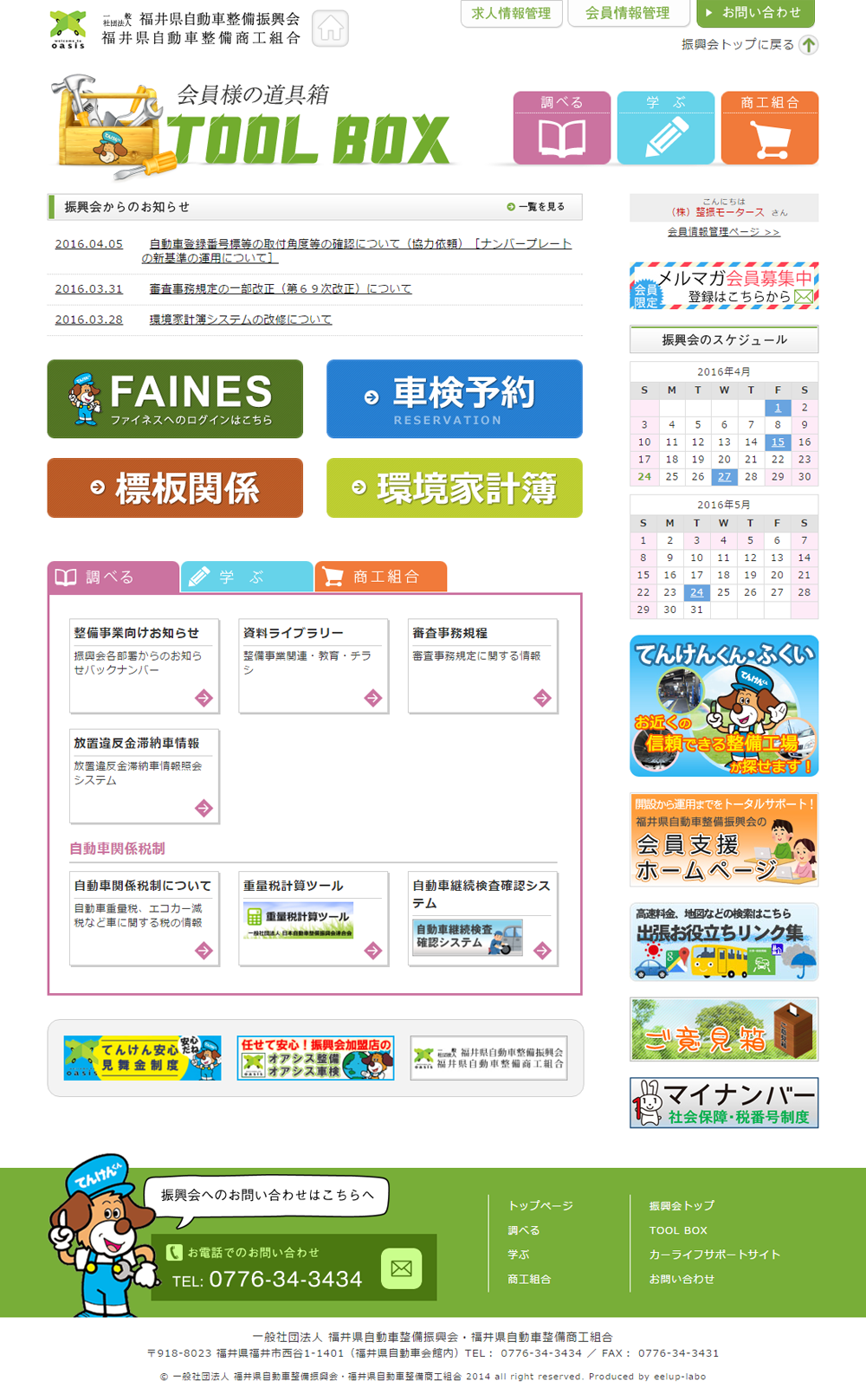This screenshot has width=866, height=1400.
Task: View all notices via 一覧を見る
Action: point(537,207)
